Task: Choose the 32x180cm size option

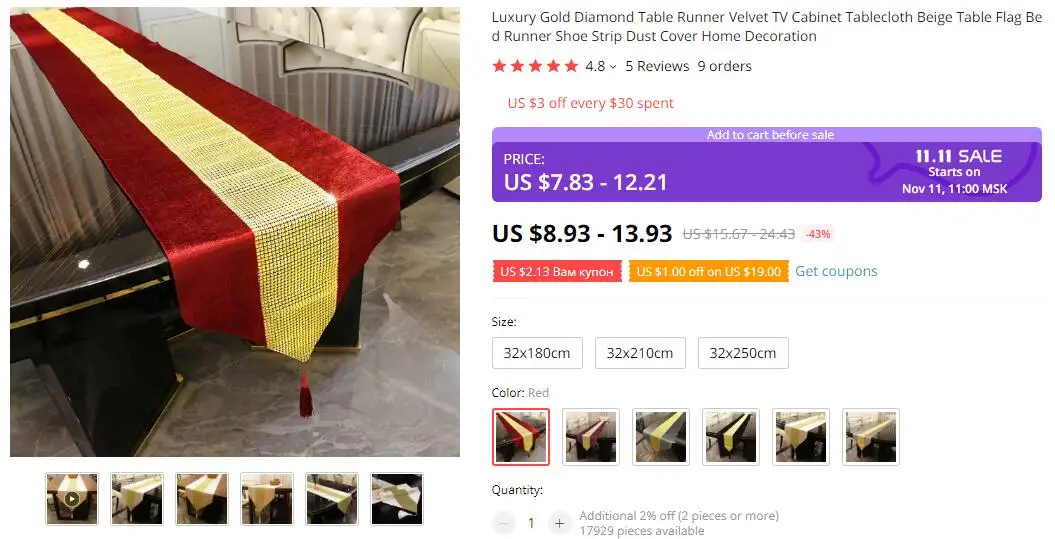Action: pos(537,353)
